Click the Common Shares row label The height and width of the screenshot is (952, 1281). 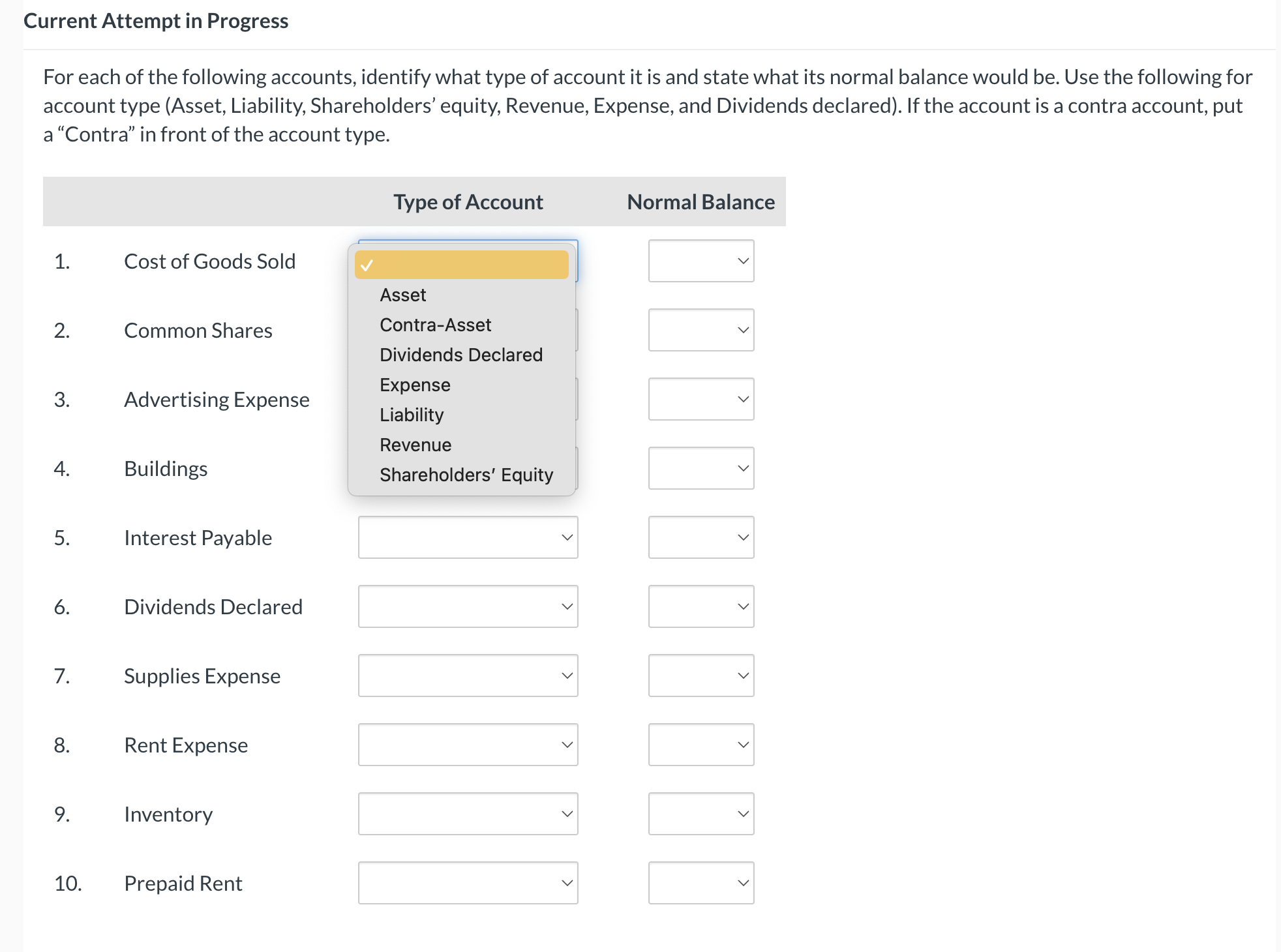(198, 331)
